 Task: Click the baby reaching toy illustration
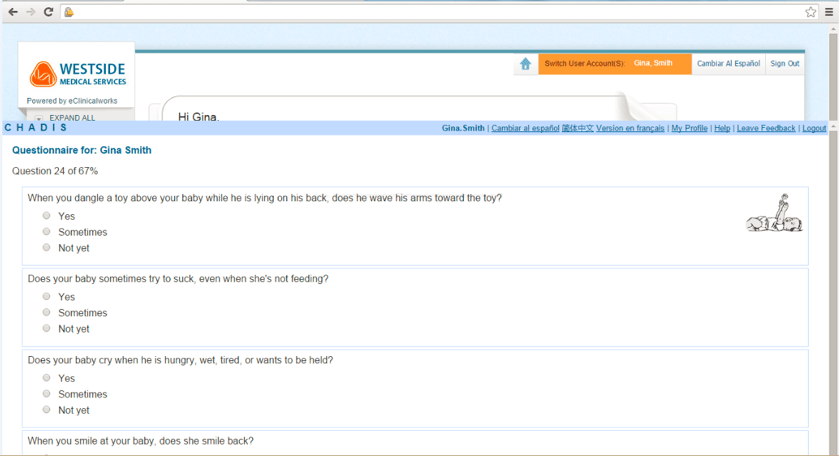pos(774,213)
